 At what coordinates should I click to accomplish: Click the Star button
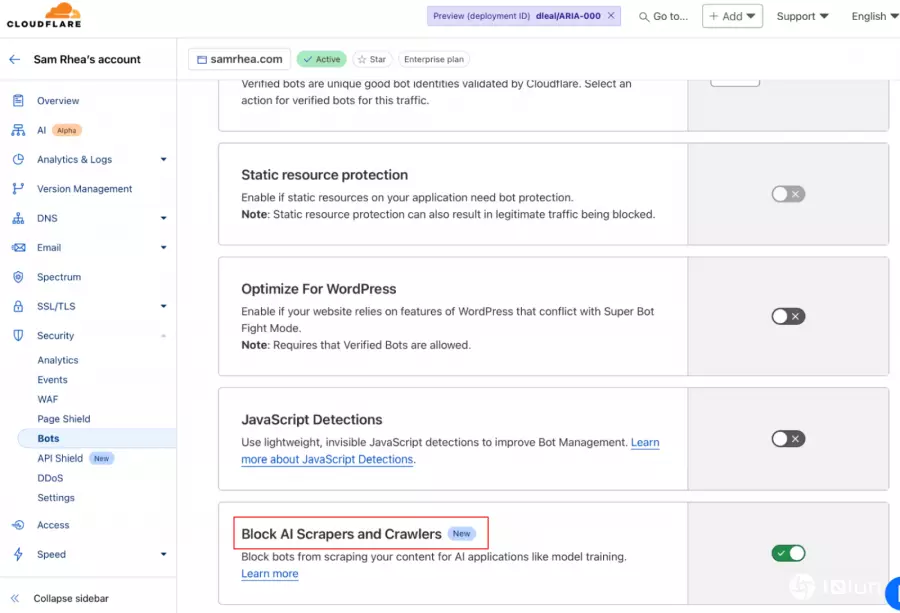coord(372,59)
